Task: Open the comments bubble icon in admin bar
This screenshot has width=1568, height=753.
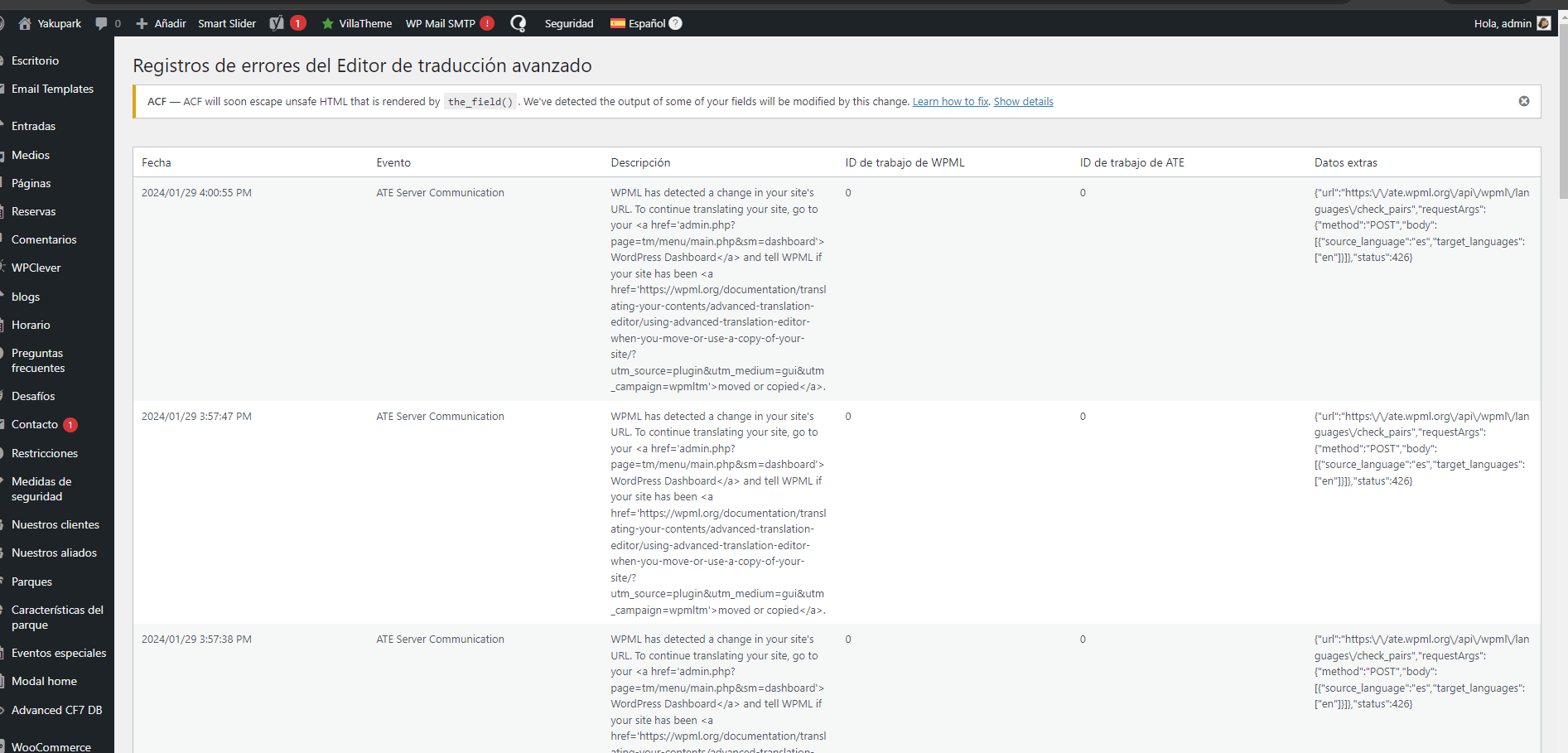Action: pos(101,23)
